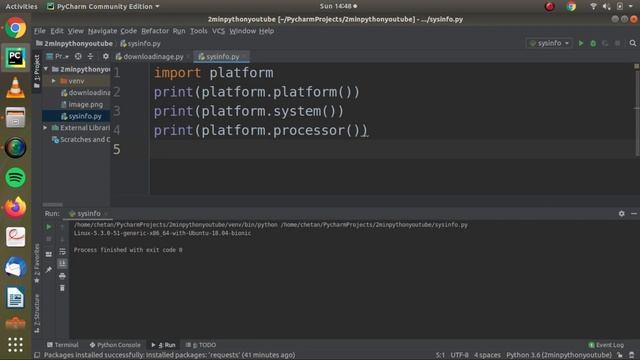Open the 1: Project side tool tab
This screenshot has width=640, height=360.
[37, 71]
